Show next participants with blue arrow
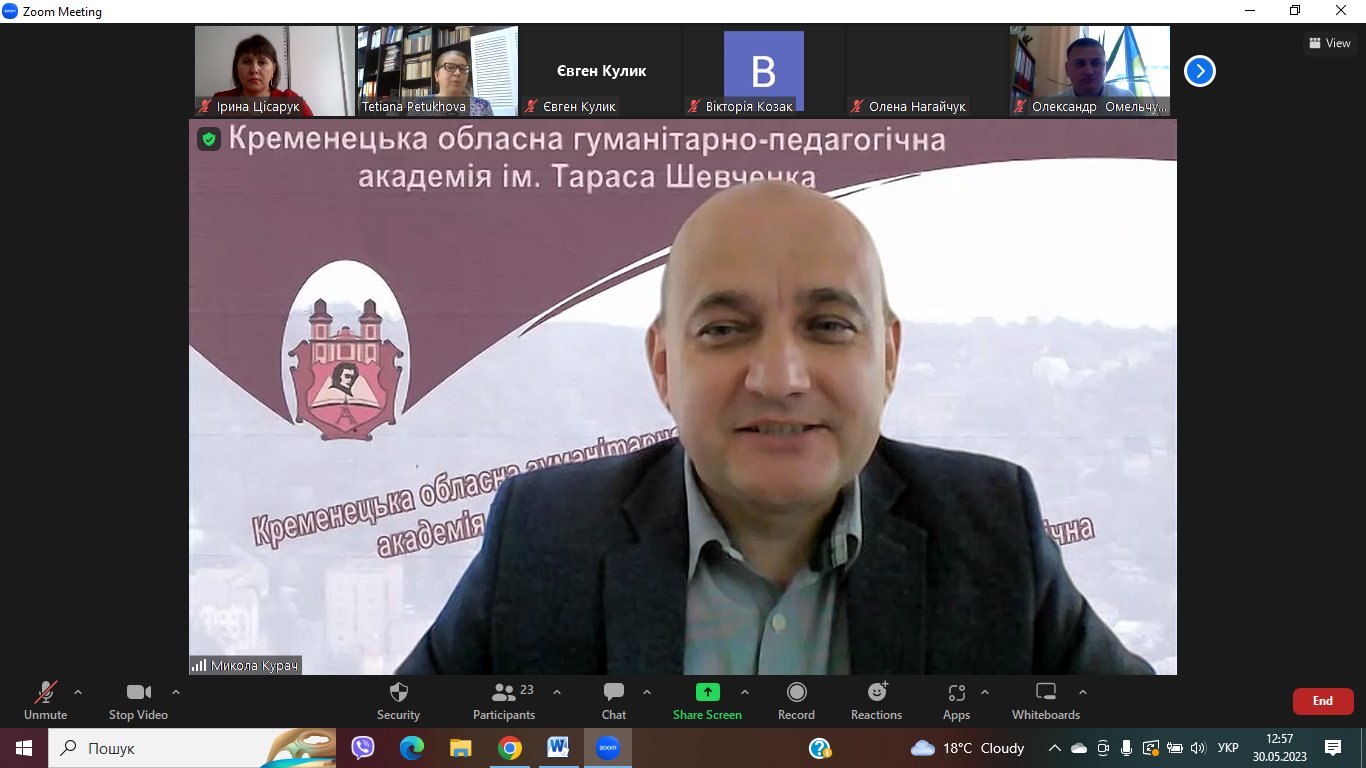 [1199, 71]
